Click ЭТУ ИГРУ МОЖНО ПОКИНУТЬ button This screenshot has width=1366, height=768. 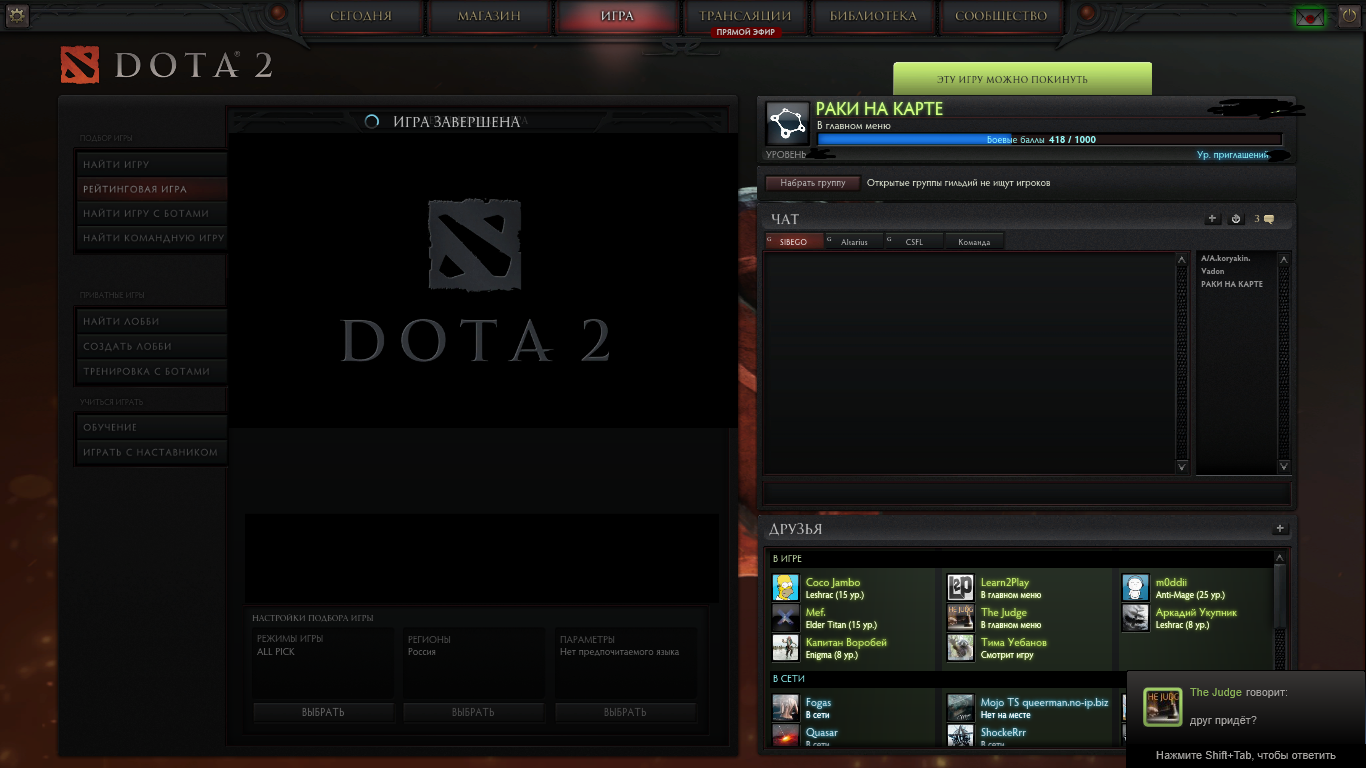(1022, 79)
